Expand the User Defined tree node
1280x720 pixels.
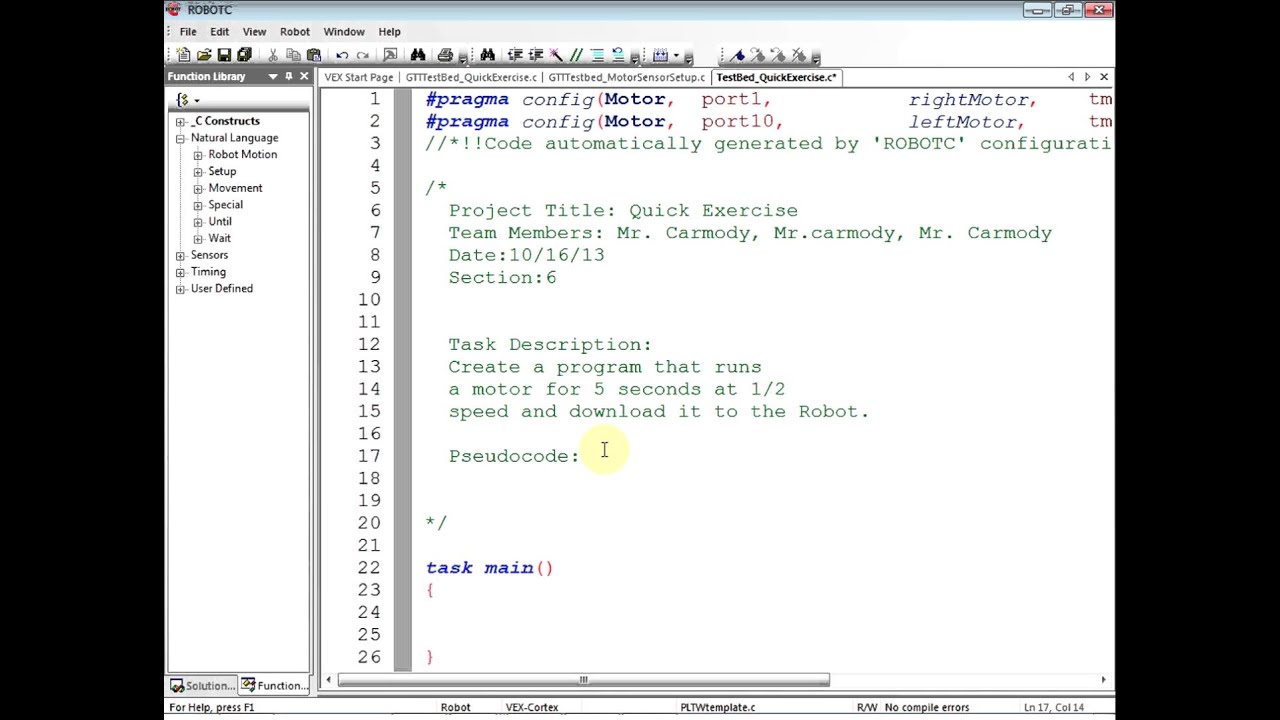click(181, 289)
